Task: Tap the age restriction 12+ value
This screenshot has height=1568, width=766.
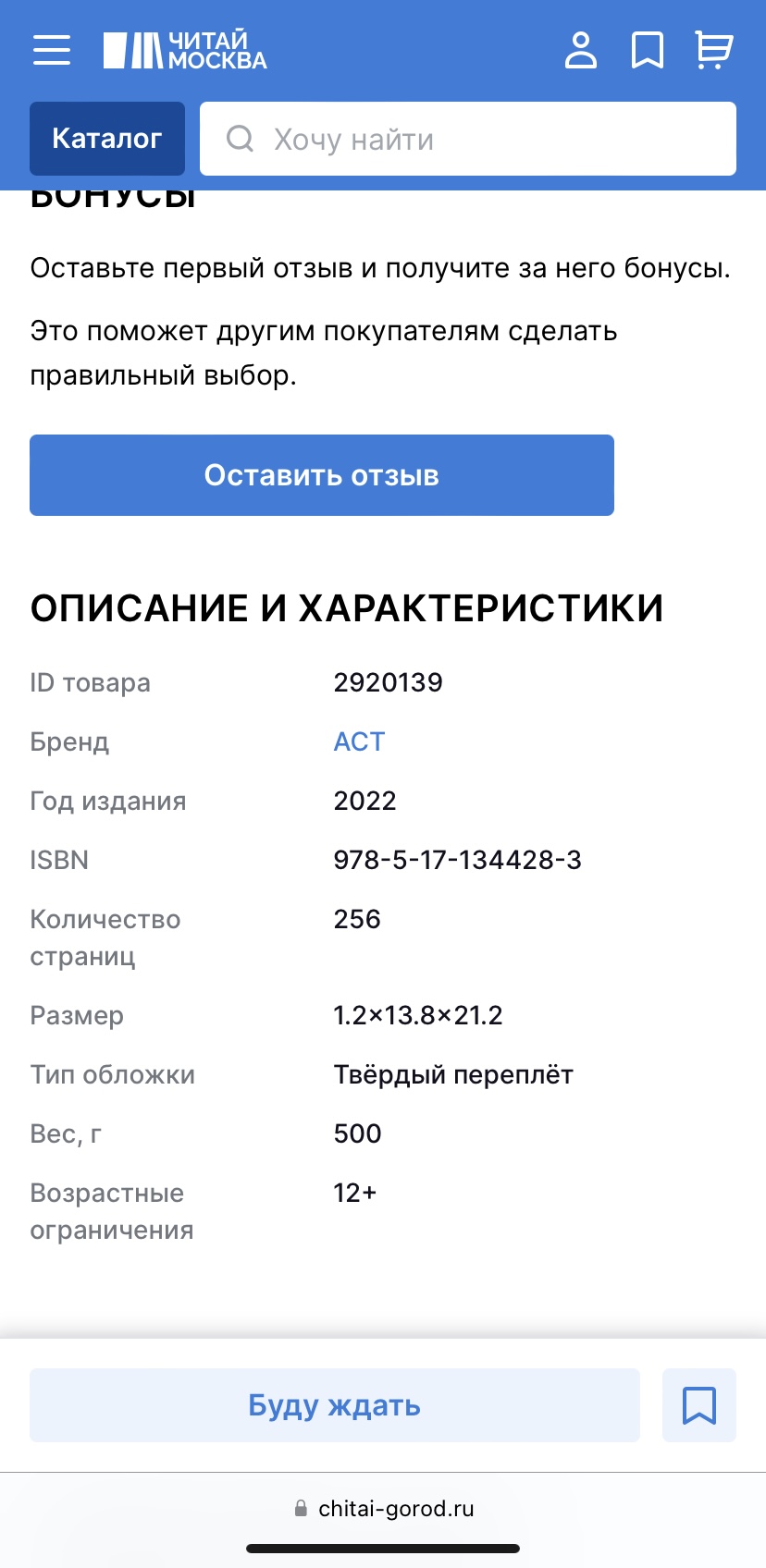Action: point(355,1193)
